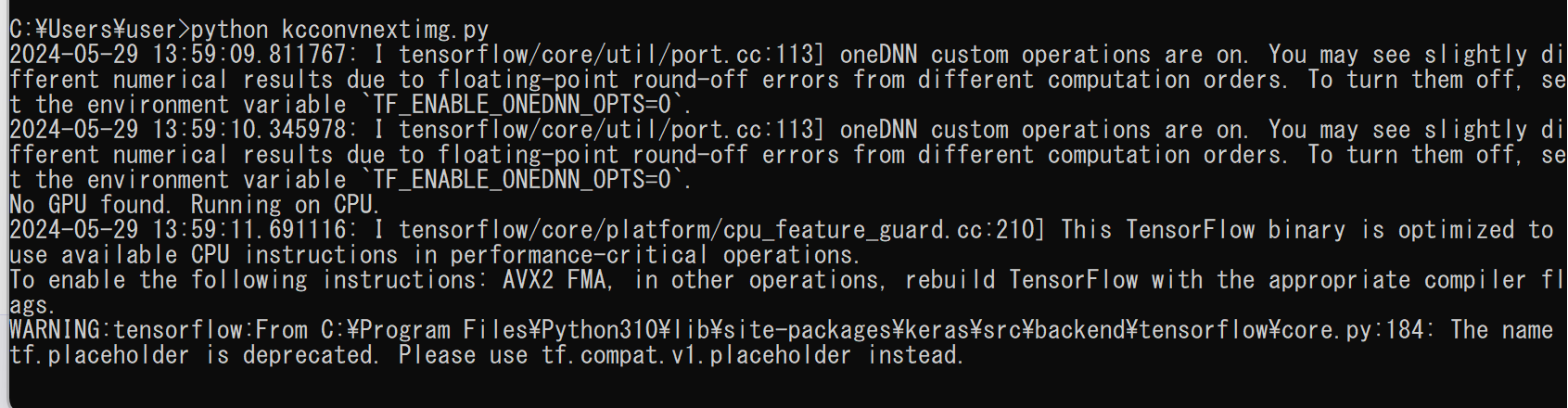
Task: Click the first TF_ENABLE_ONEDNN_OPTS=0 variable text
Action: click(x=527, y=106)
